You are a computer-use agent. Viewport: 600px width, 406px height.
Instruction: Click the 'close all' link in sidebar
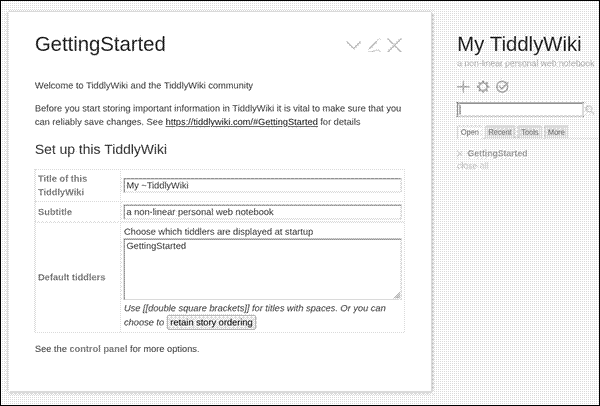tap(473, 166)
